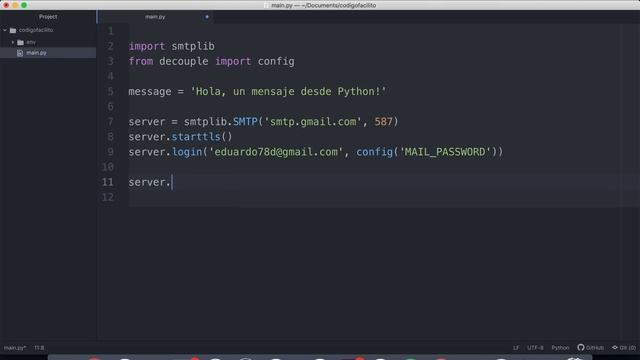The width and height of the screenshot is (640, 360).
Task: Click the Git commit icon in status bar
Action: tap(615, 347)
